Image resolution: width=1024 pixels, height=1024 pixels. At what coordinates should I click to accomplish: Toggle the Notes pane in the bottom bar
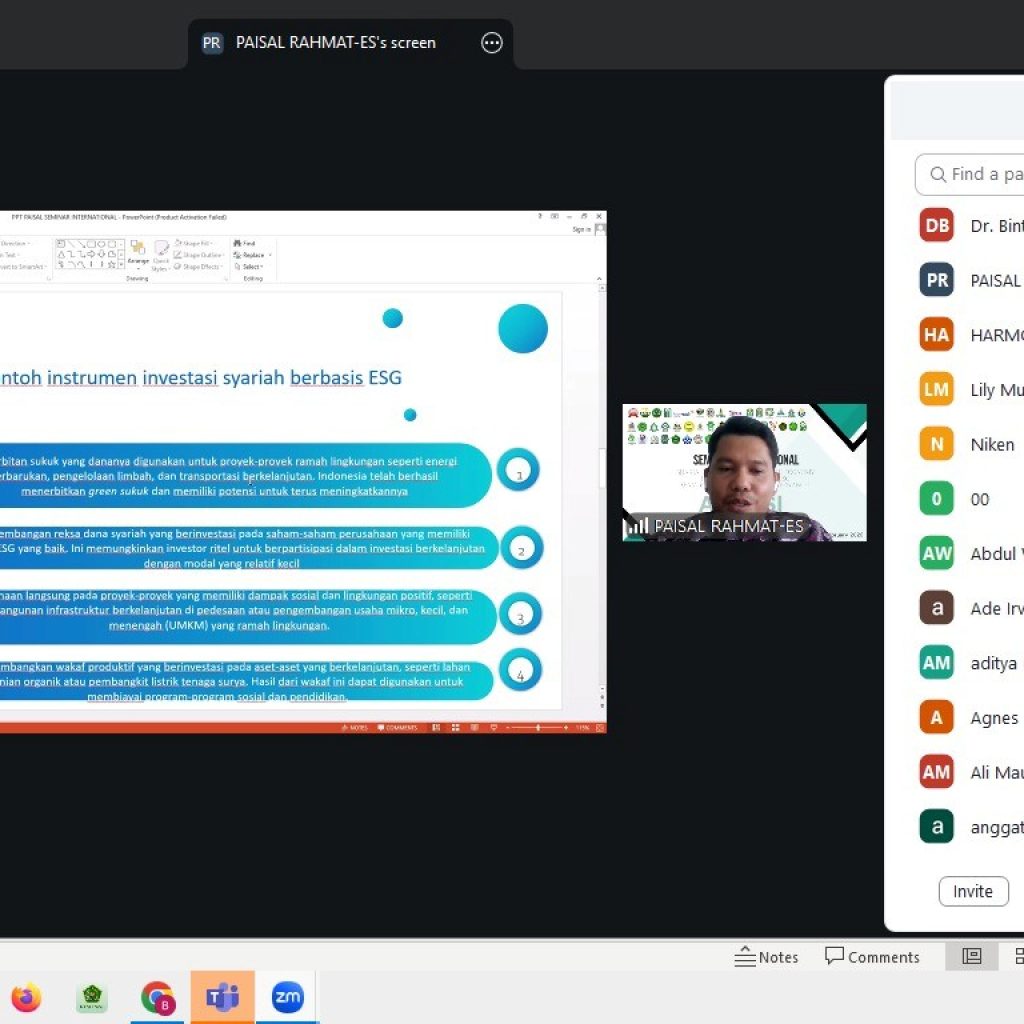(x=767, y=957)
